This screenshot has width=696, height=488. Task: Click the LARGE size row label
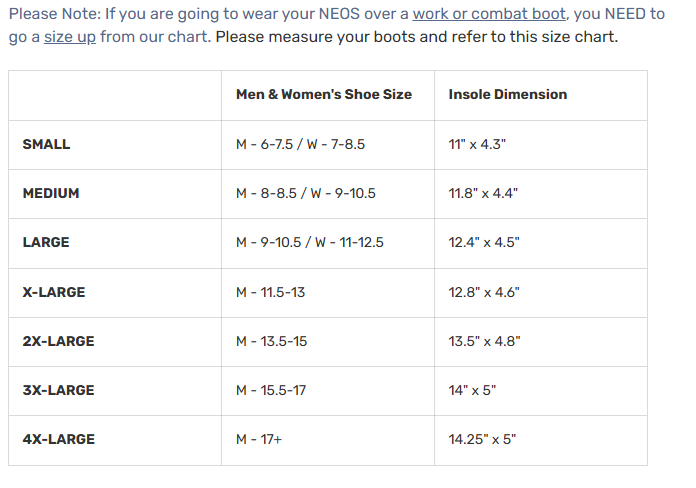(x=46, y=242)
